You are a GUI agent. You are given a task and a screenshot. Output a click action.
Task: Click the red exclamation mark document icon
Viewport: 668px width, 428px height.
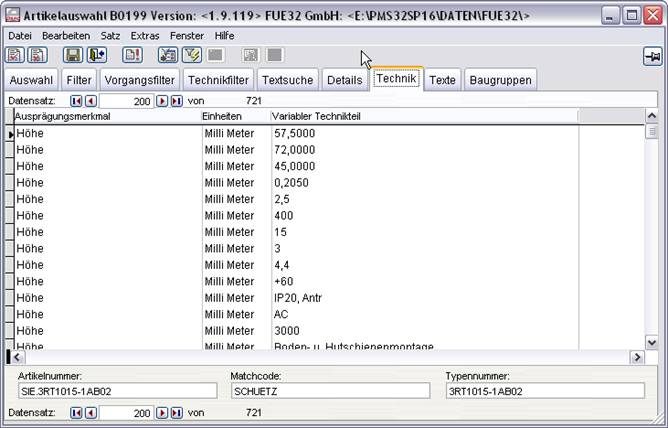pyautogui.click(x=132, y=55)
